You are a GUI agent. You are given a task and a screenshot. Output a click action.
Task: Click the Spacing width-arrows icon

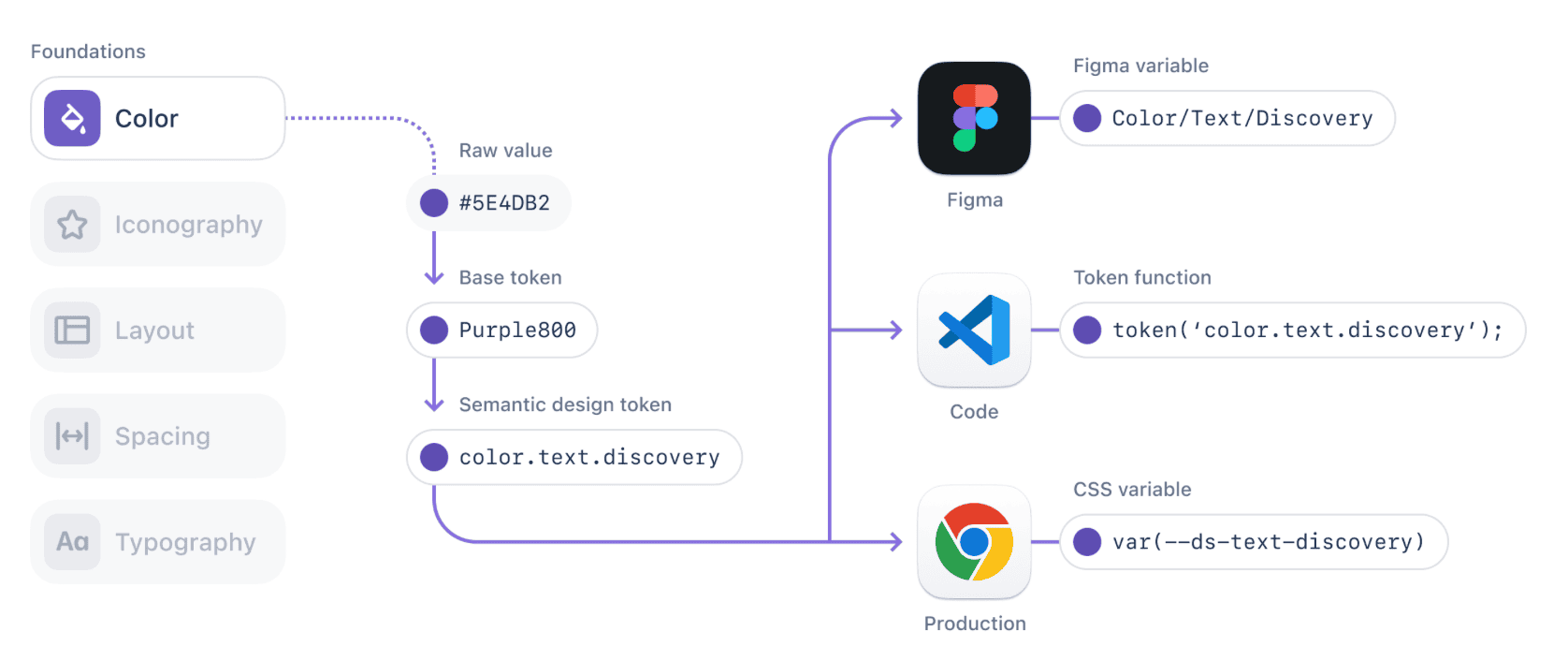click(72, 435)
